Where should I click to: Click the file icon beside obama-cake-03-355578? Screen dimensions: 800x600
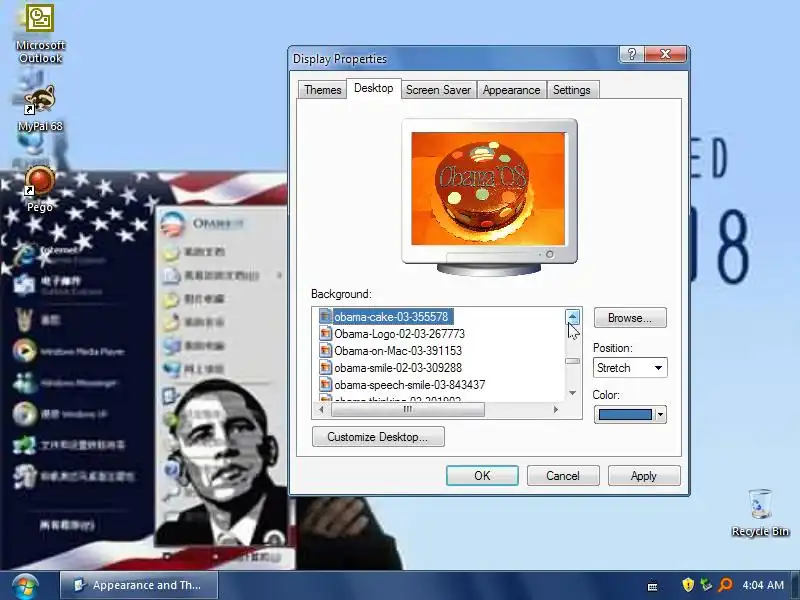325,316
